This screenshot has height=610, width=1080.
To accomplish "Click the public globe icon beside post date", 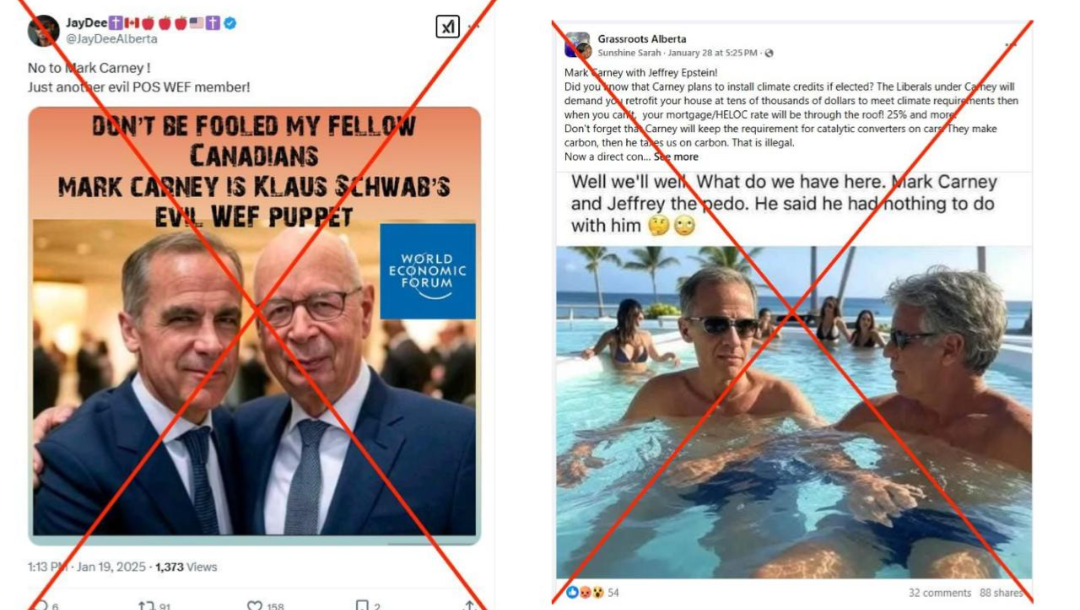I will click(x=769, y=53).
